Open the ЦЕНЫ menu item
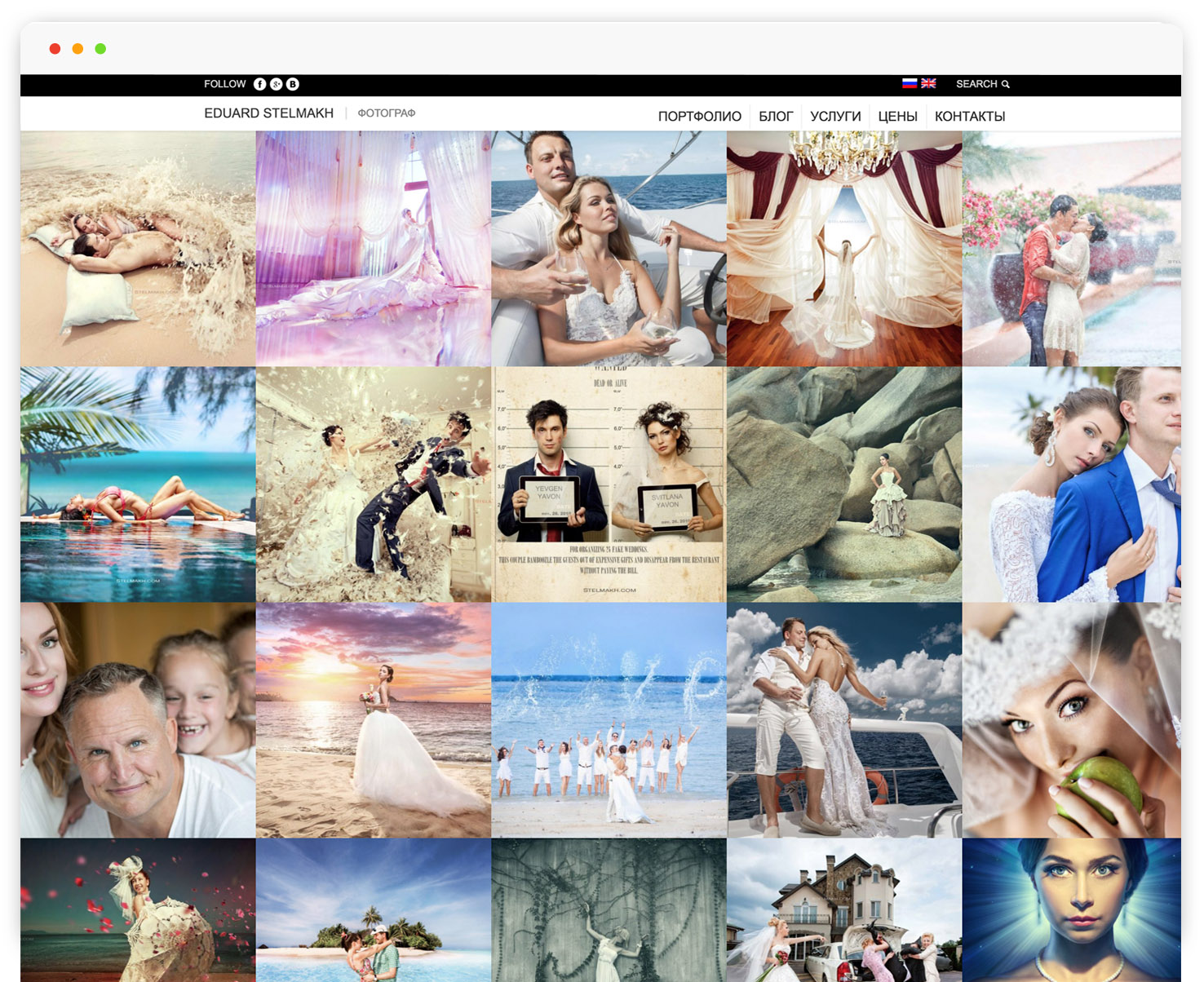The width and height of the screenshot is (1204, 982). pos(898,117)
